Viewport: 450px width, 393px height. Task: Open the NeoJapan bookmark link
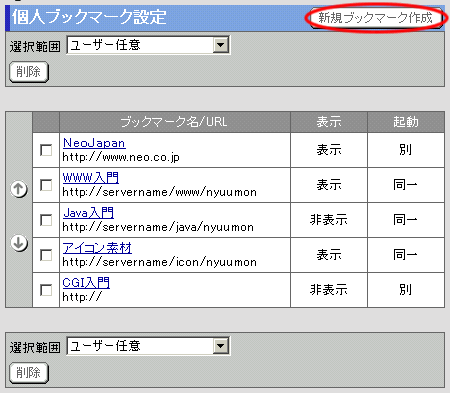94,143
